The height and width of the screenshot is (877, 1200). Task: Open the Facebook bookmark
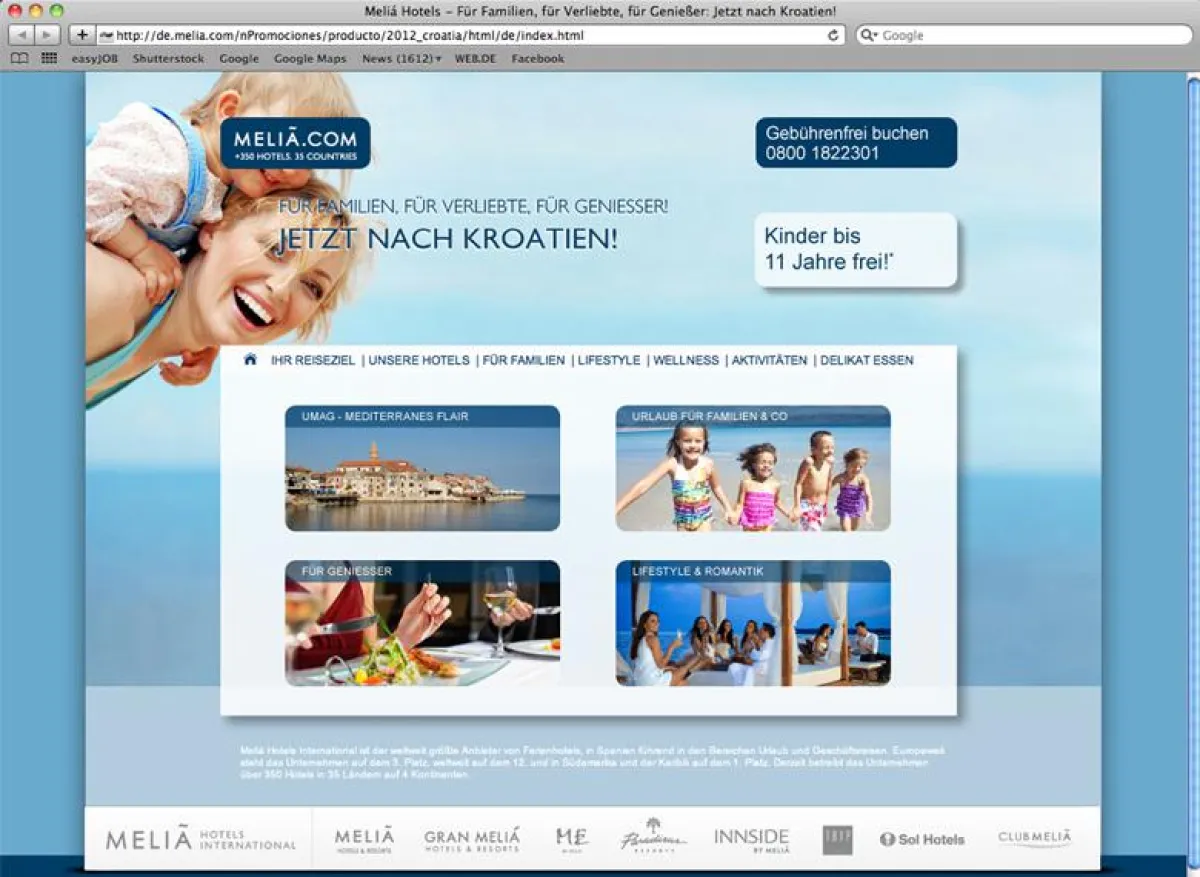537,58
